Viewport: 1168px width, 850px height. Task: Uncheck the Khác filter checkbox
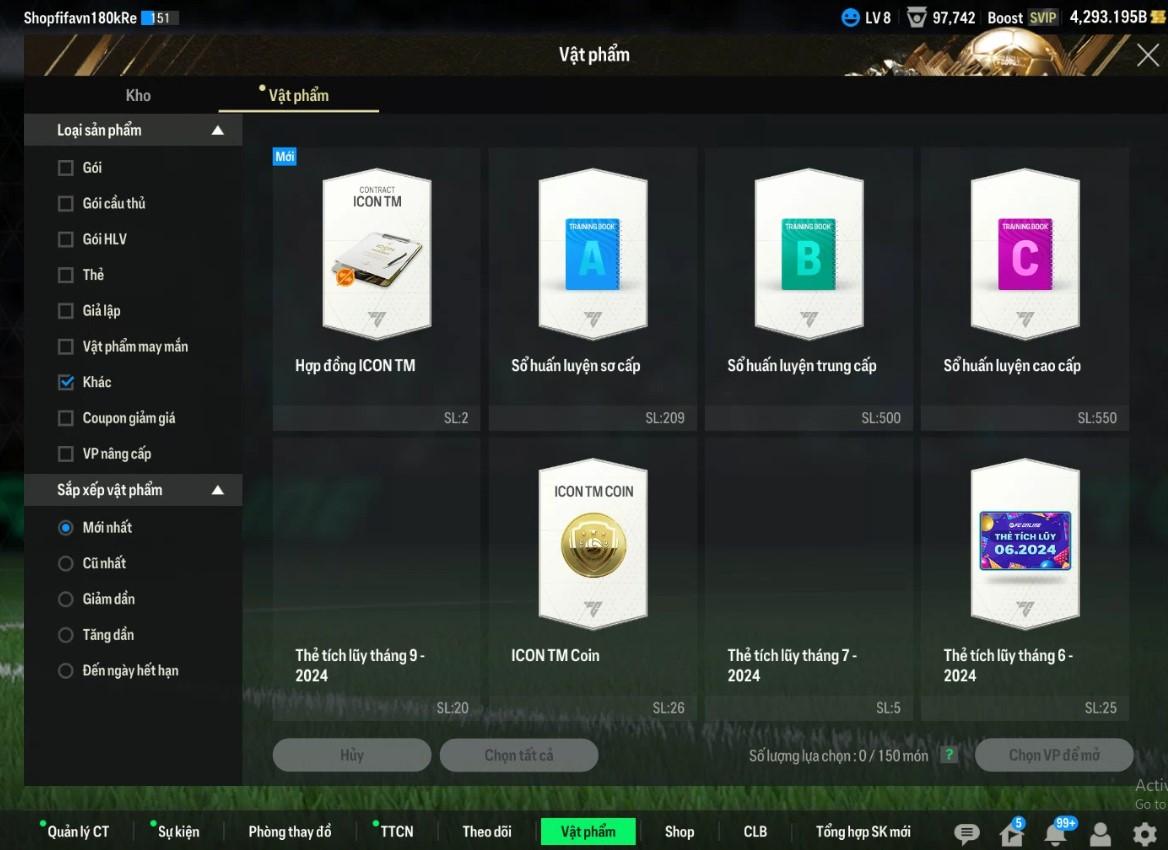pyautogui.click(x=66, y=382)
